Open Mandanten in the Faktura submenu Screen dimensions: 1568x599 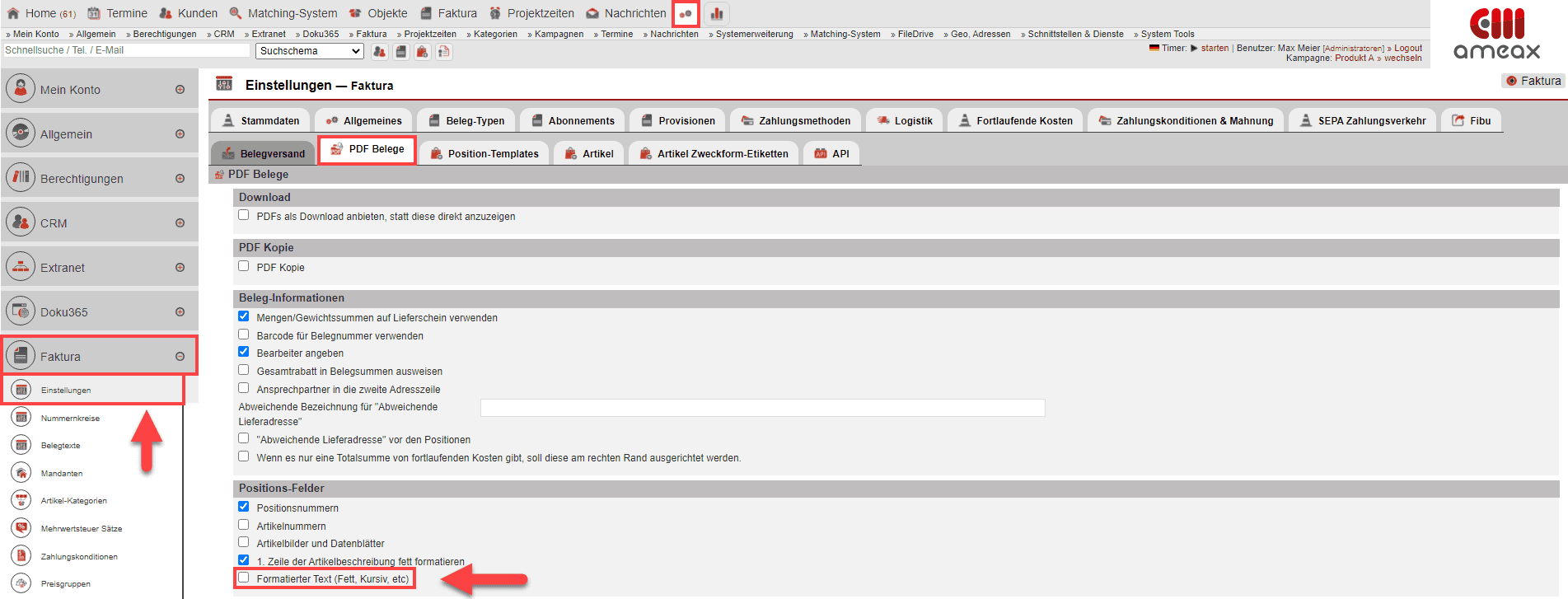(62, 474)
